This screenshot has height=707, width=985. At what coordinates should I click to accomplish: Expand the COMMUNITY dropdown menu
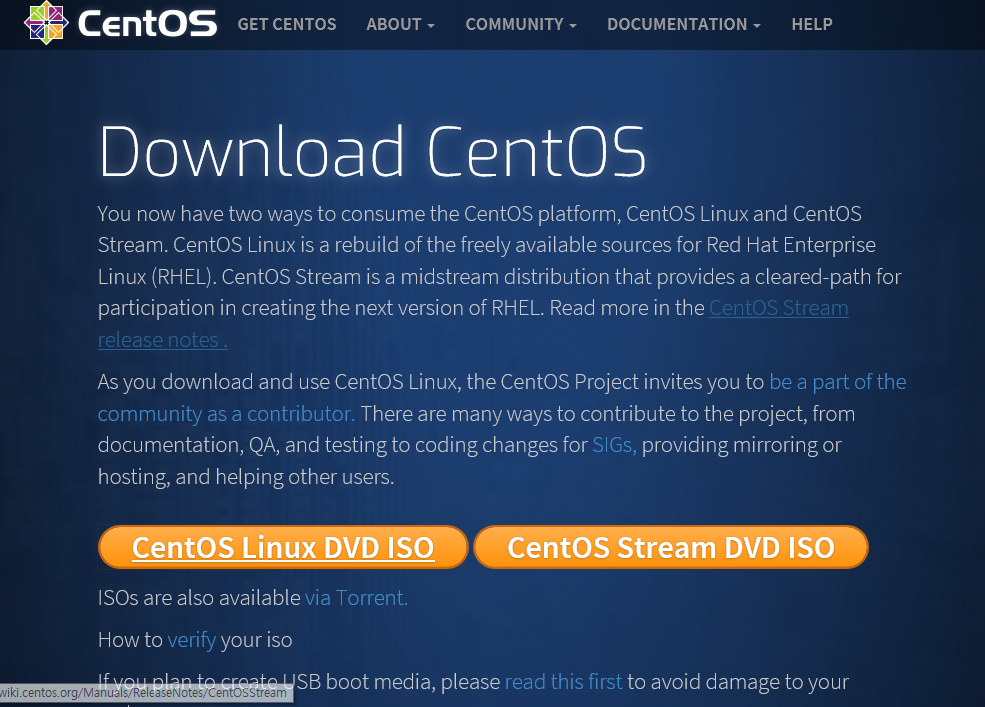[x=521, y=25]
